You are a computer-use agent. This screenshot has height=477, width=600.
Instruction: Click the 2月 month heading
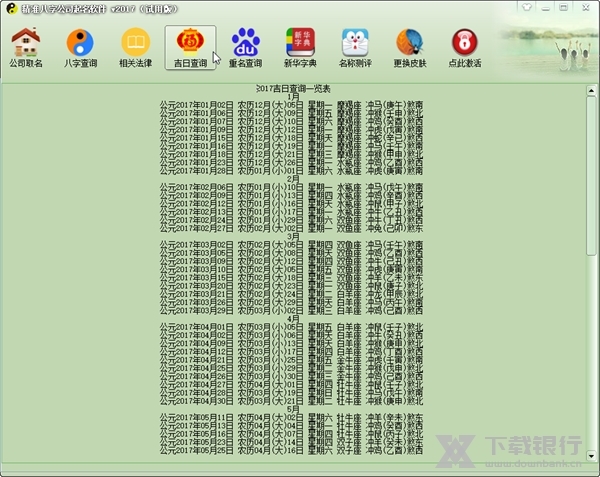[293, 179]
